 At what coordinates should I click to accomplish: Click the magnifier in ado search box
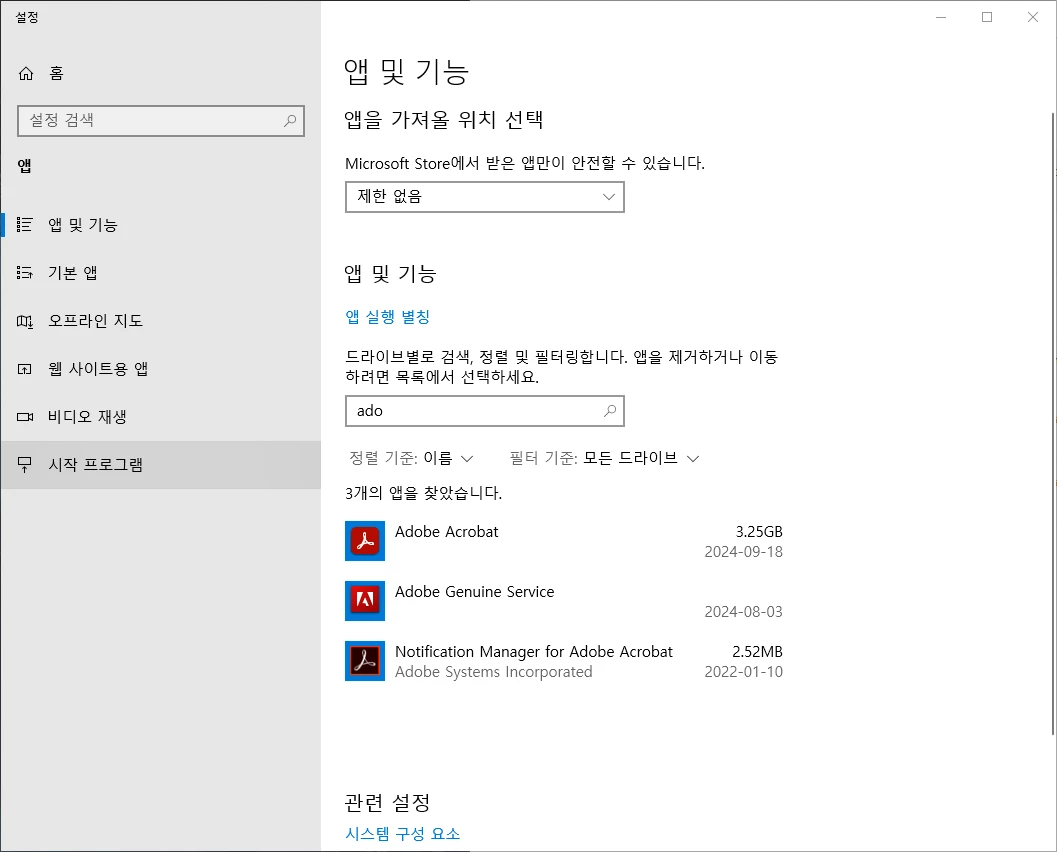[609, 410]
